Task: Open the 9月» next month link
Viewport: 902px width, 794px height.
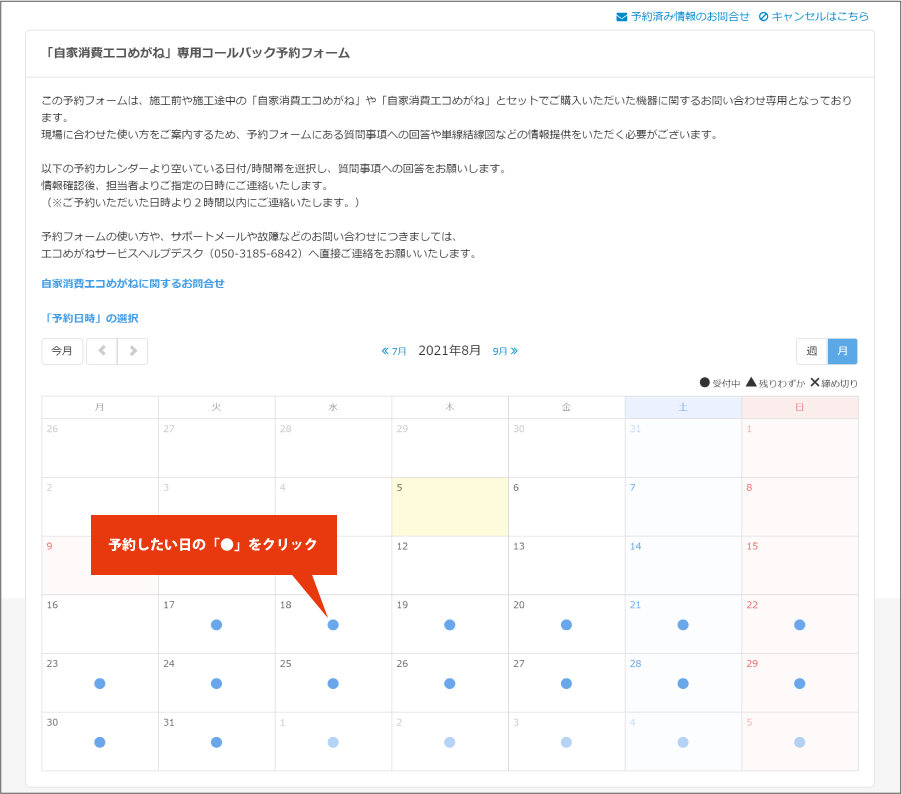Action: (x=505, y=351)
